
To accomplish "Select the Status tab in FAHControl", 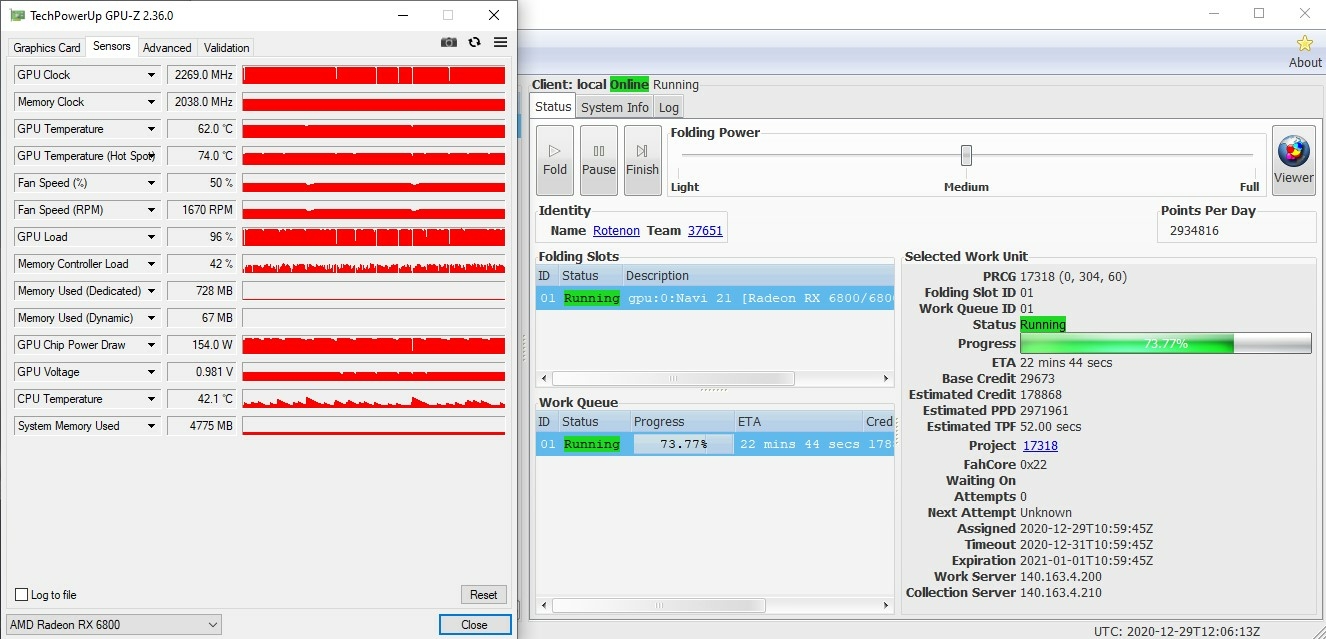I will (x=553, y=107).
